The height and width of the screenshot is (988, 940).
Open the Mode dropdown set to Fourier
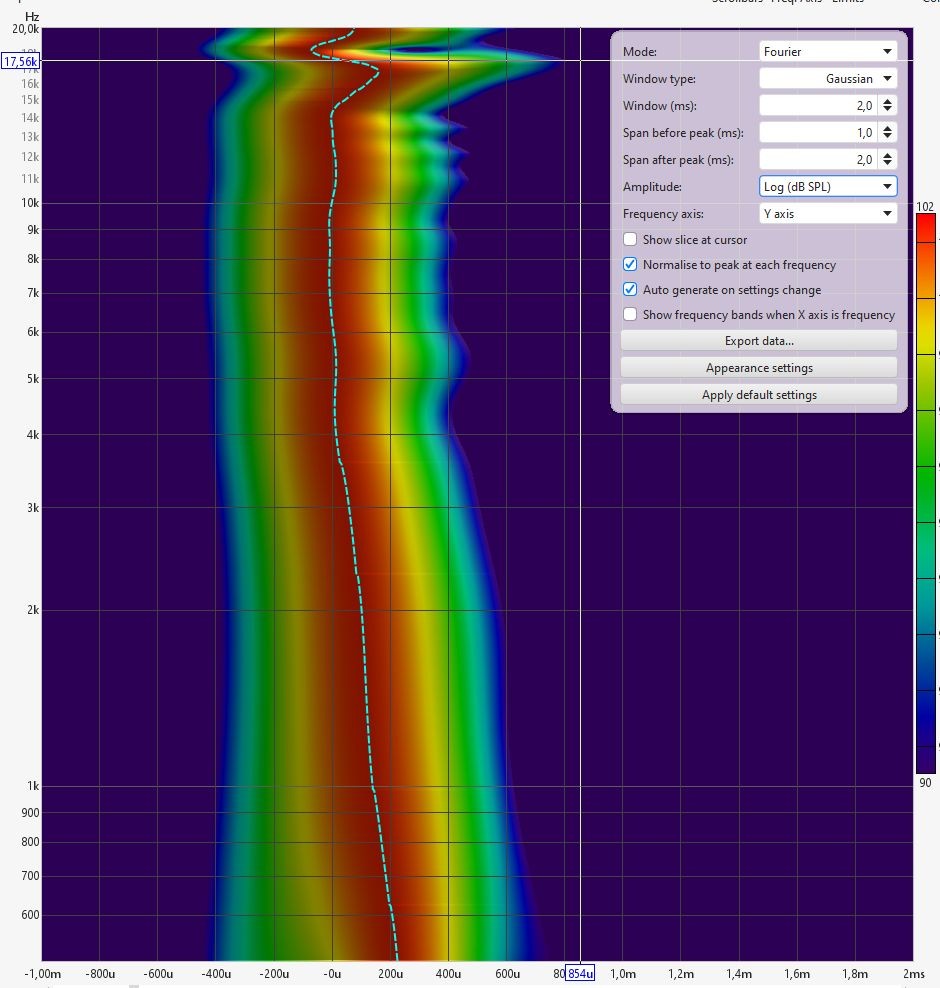click(x=828, y=52)
